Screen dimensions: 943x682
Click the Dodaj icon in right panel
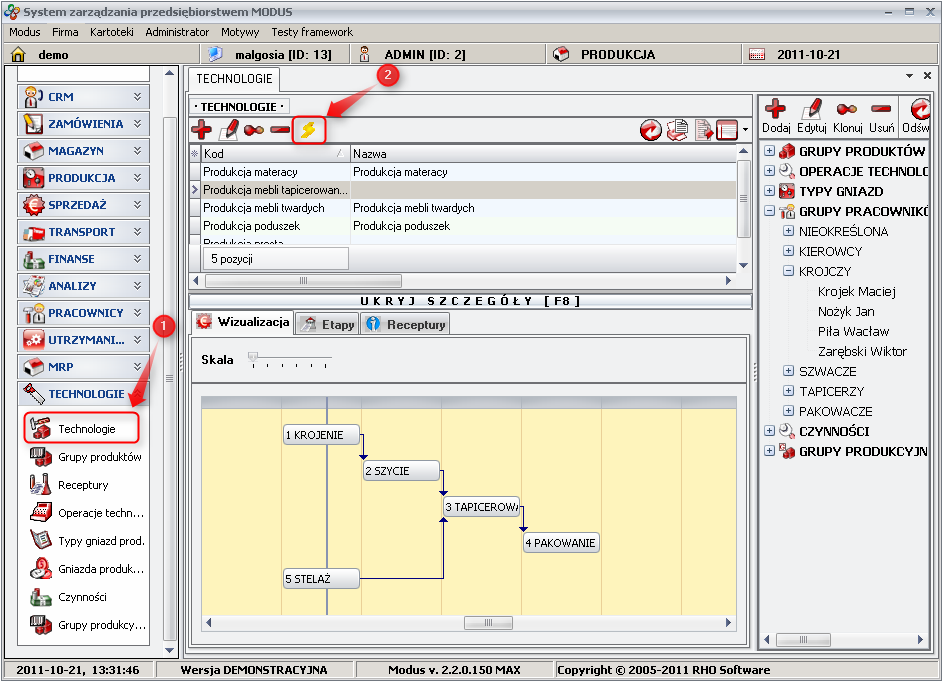click(x=776, y=110)
